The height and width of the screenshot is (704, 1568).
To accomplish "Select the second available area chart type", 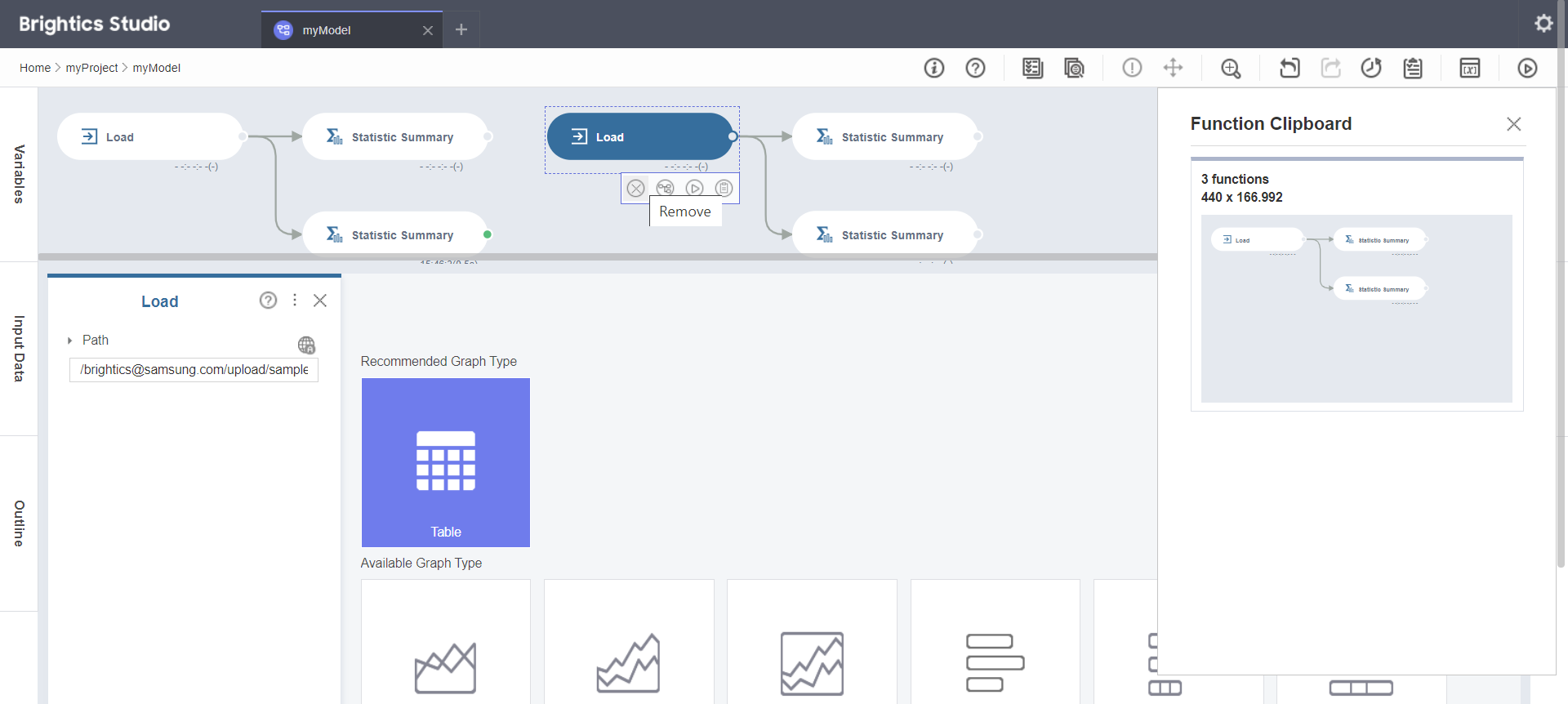I will point(629,642).
